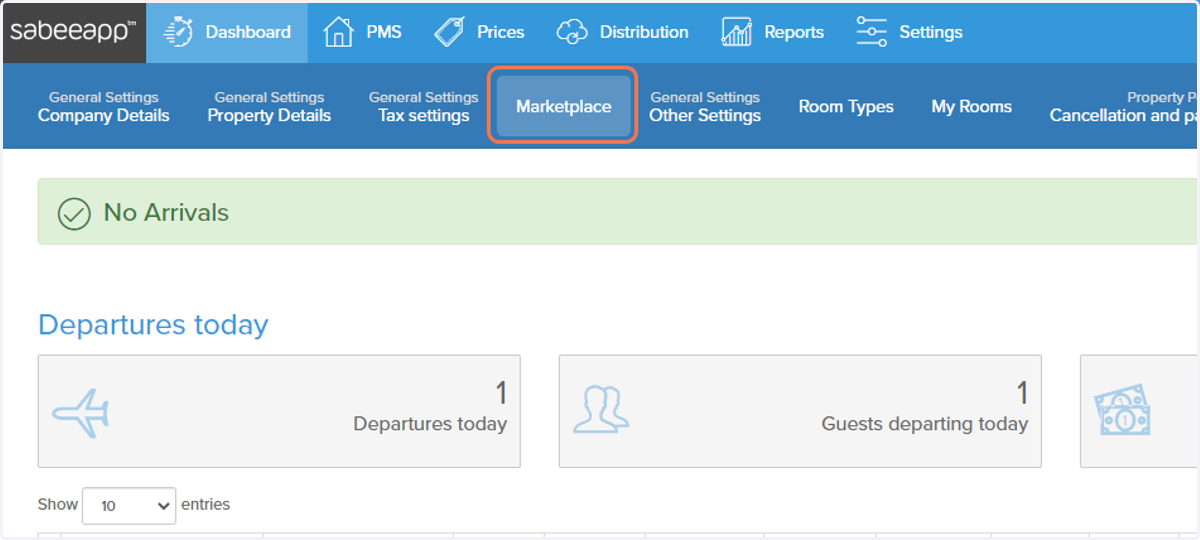Open the My Rooms settings
Viewport: 1200px width, 540px height.
(972, 106)
